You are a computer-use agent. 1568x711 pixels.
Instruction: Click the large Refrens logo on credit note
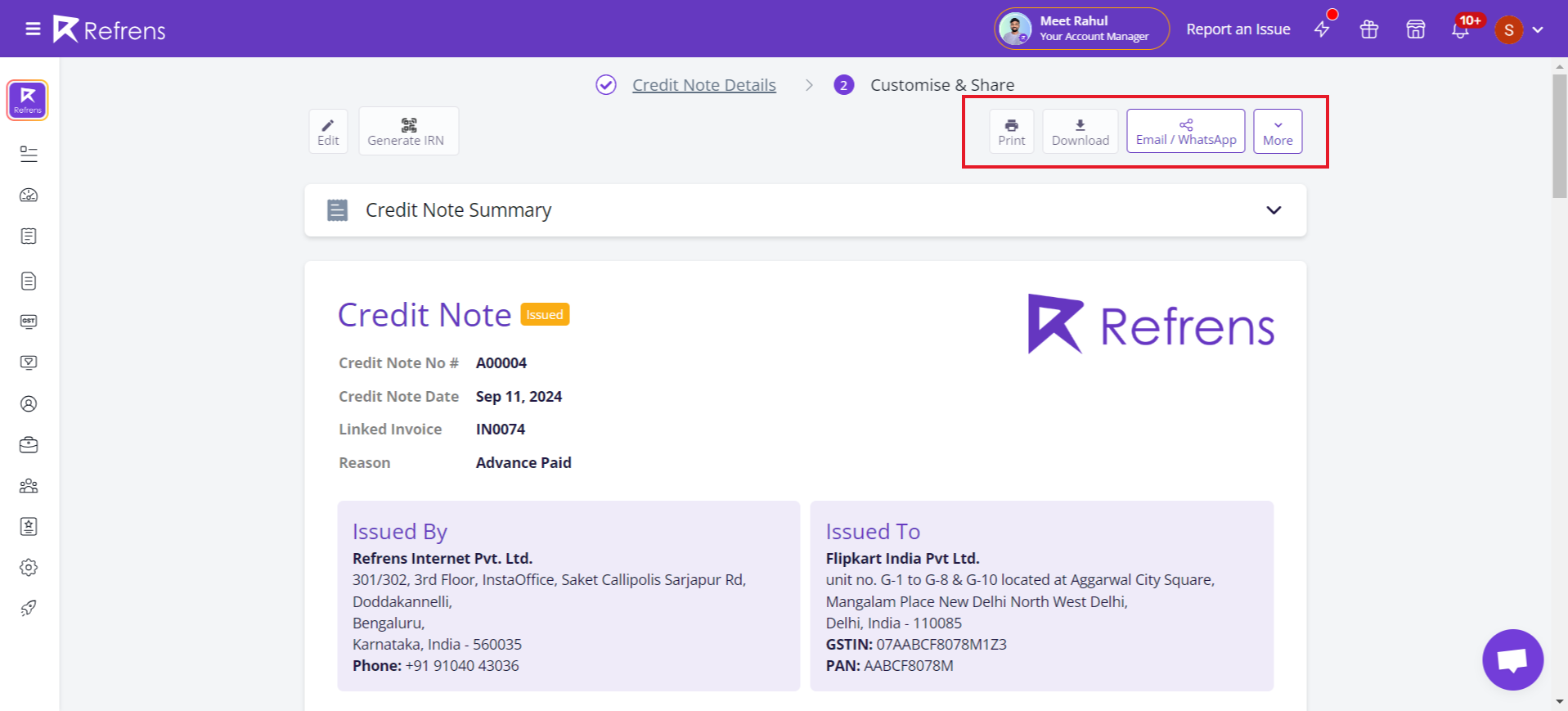coord(1151,324)
